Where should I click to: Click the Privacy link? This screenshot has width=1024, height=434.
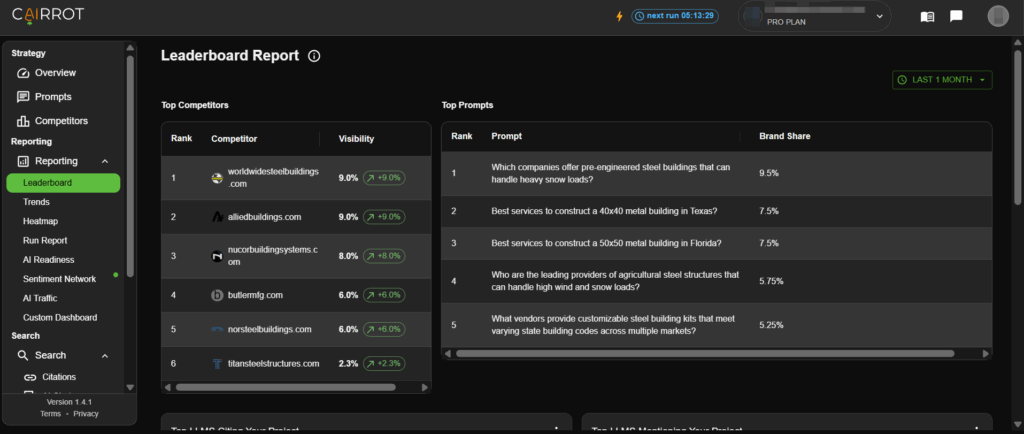point(86,414)
